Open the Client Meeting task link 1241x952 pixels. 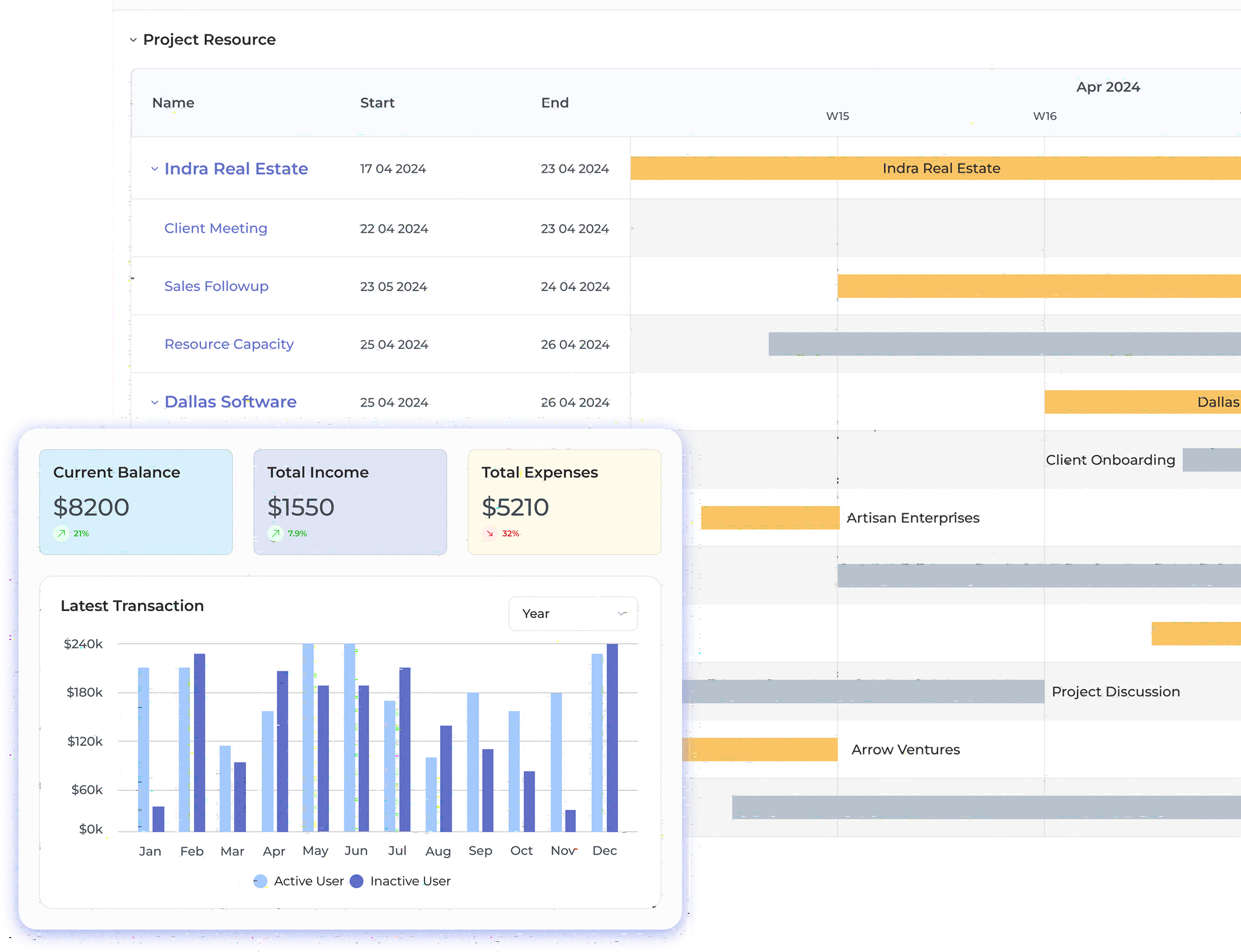pos(215,228)
